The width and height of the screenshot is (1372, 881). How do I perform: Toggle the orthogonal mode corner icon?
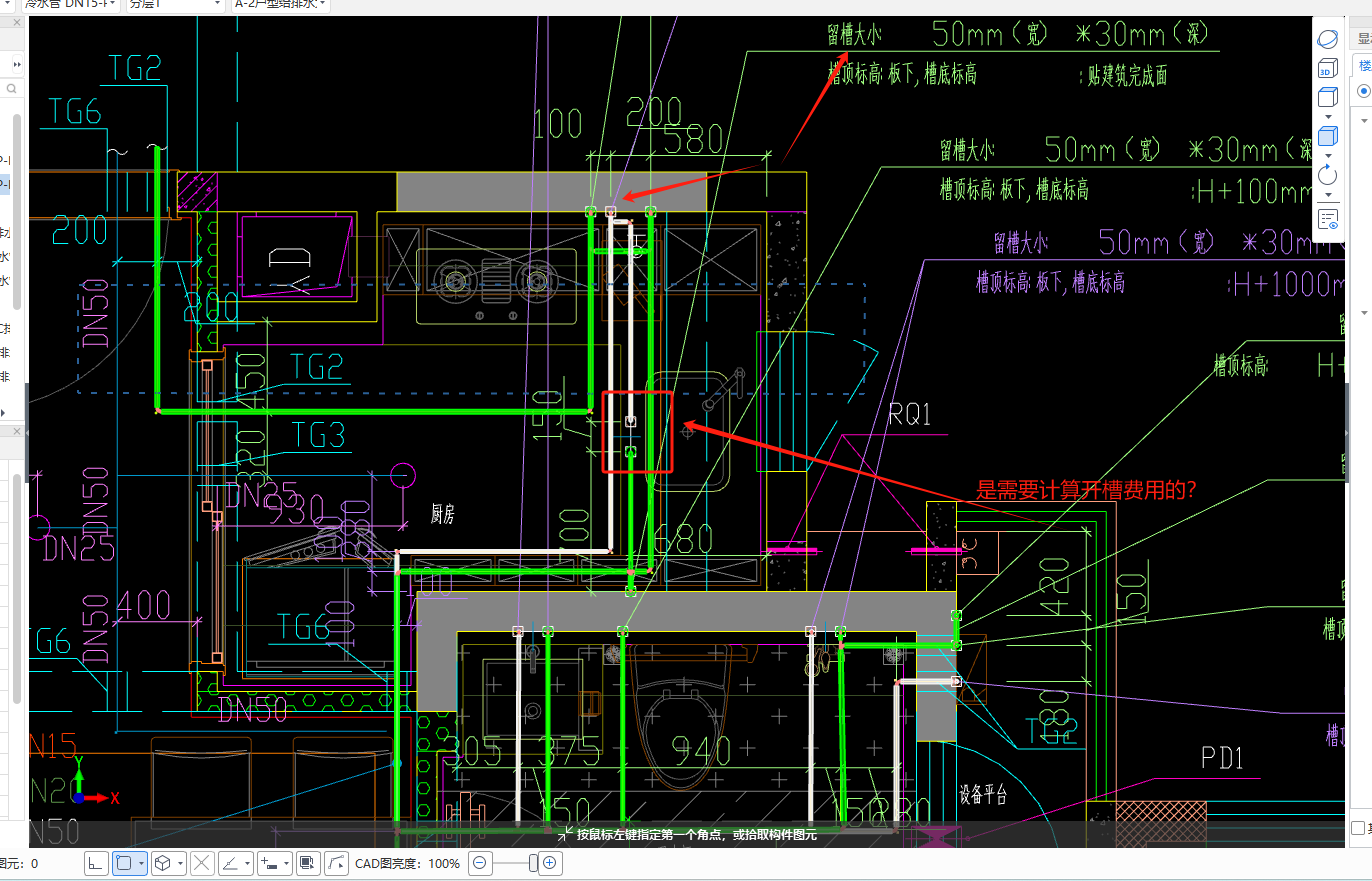(96, 862)
